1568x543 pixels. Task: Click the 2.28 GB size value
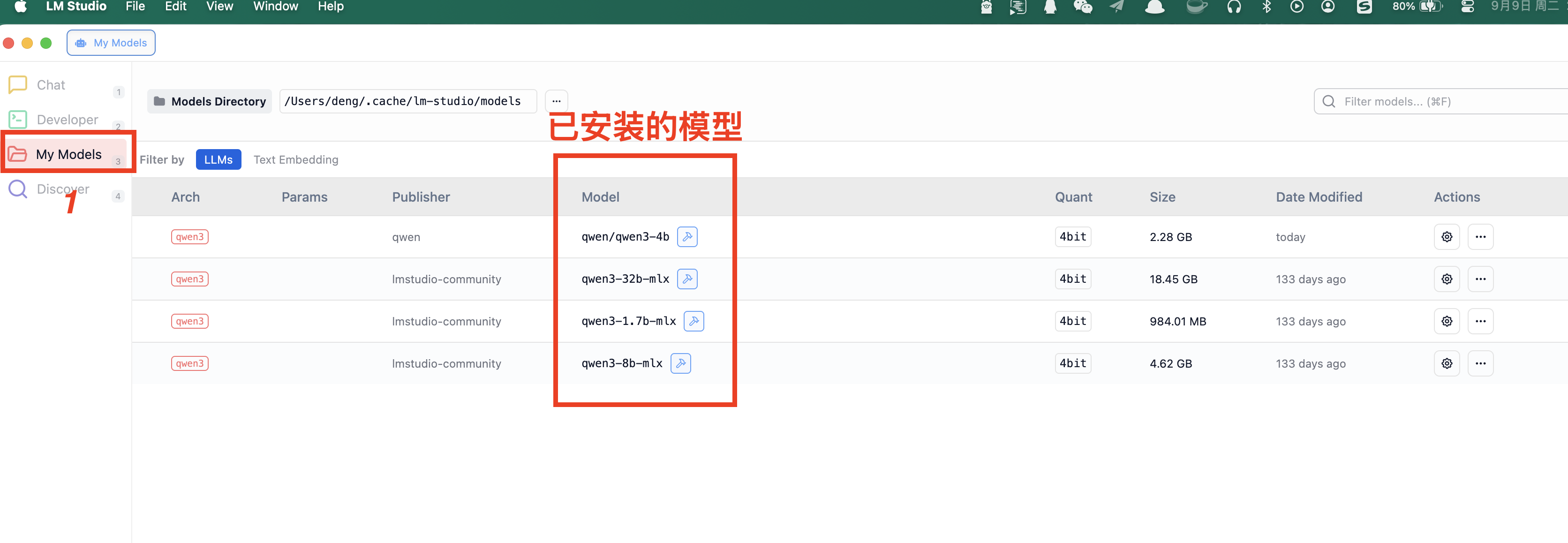[x=1170, y=237]
